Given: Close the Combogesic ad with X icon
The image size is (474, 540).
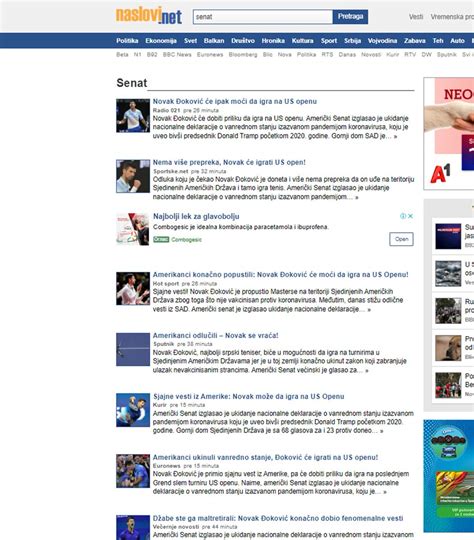Looking at the screenshot, I should 410,216.
